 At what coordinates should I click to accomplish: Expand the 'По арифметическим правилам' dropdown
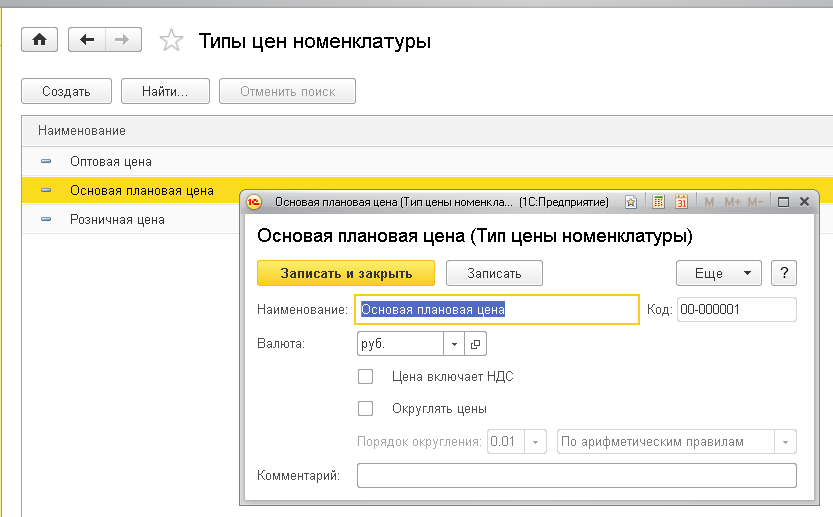coord(787,442)
